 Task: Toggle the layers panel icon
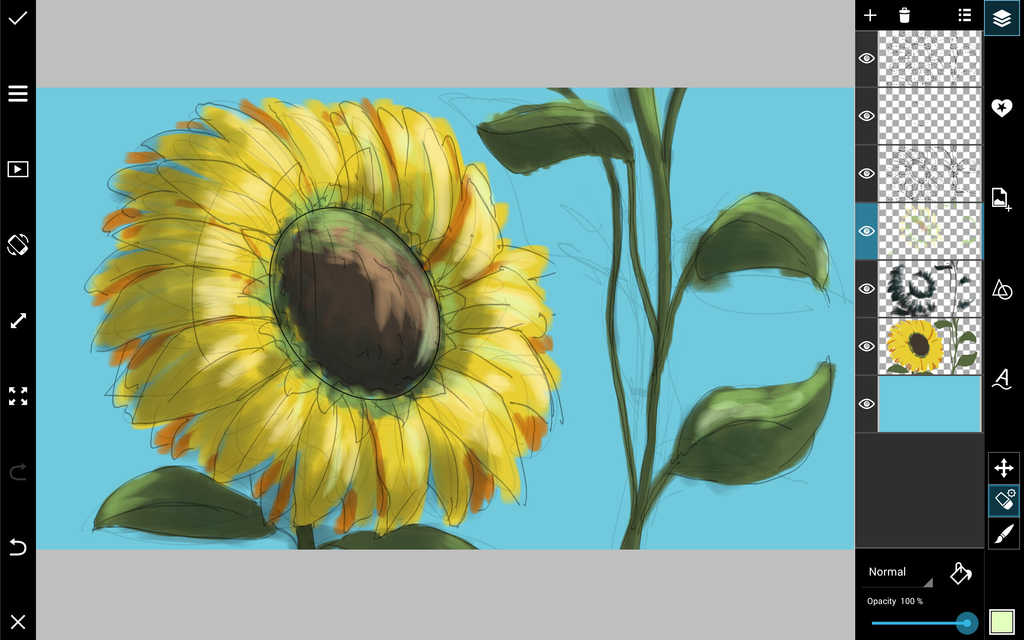tap(1002, 18)
